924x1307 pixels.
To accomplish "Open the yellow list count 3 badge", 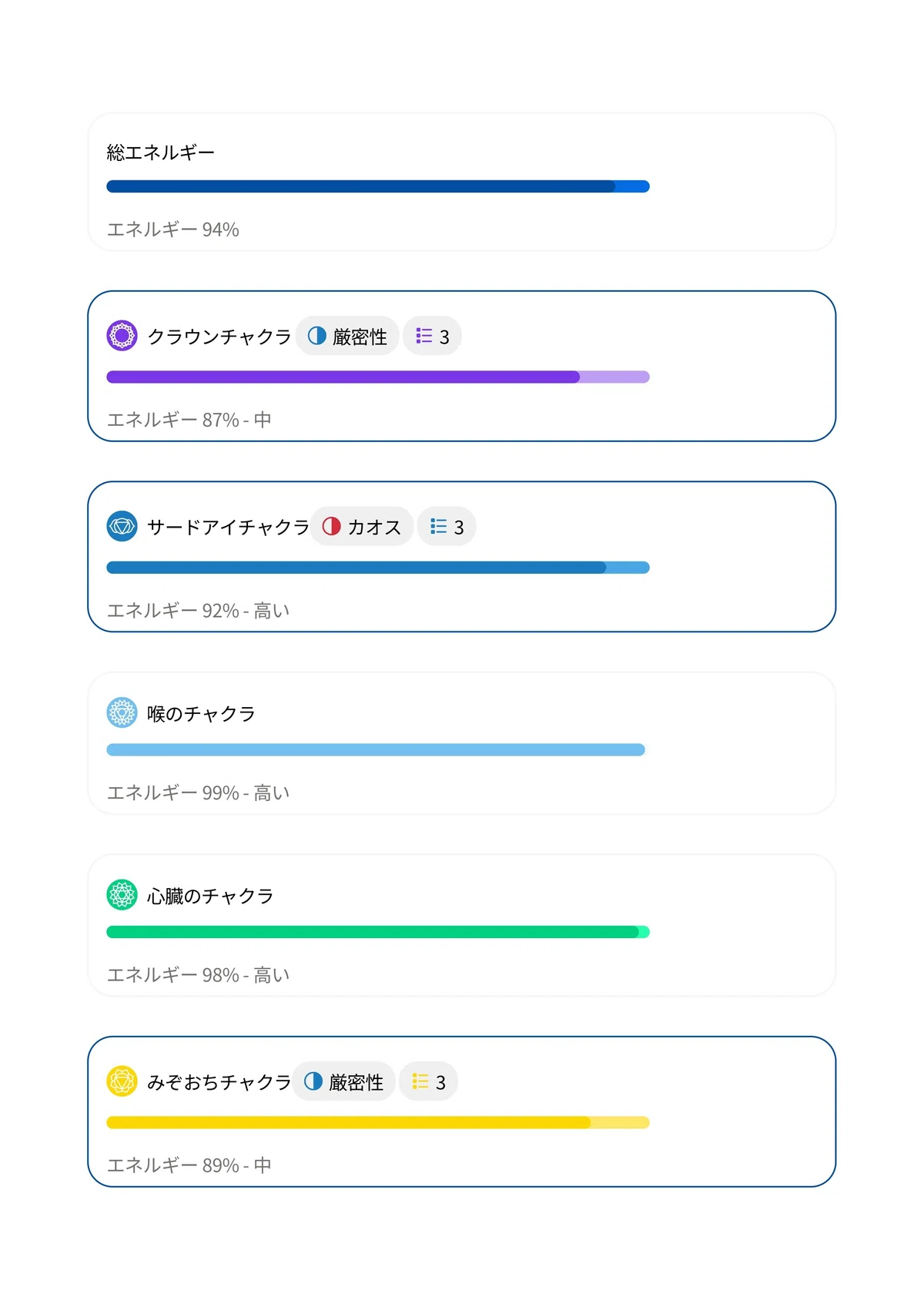I will [x=428, y=1081].
